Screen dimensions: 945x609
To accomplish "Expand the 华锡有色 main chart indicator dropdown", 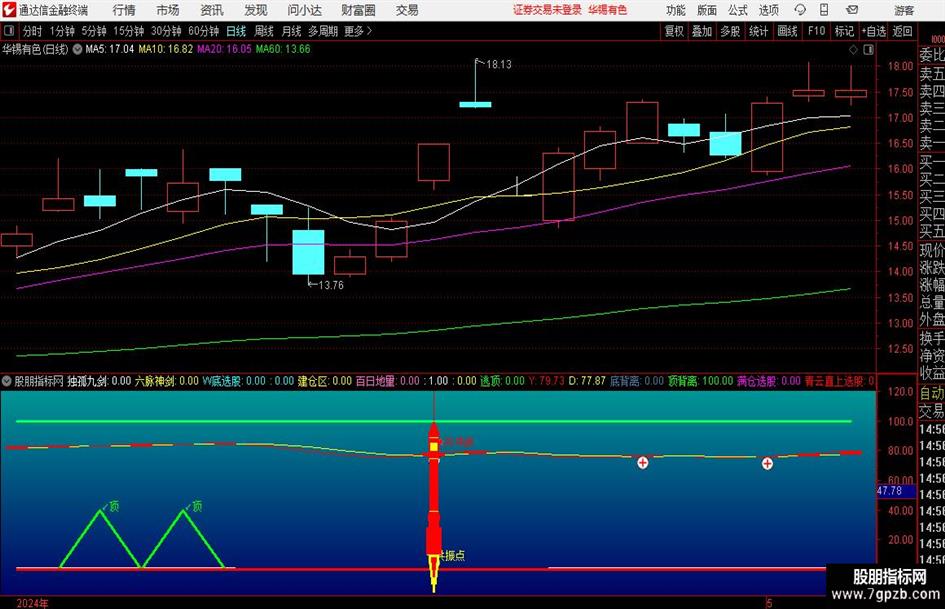I will [77, 49].
